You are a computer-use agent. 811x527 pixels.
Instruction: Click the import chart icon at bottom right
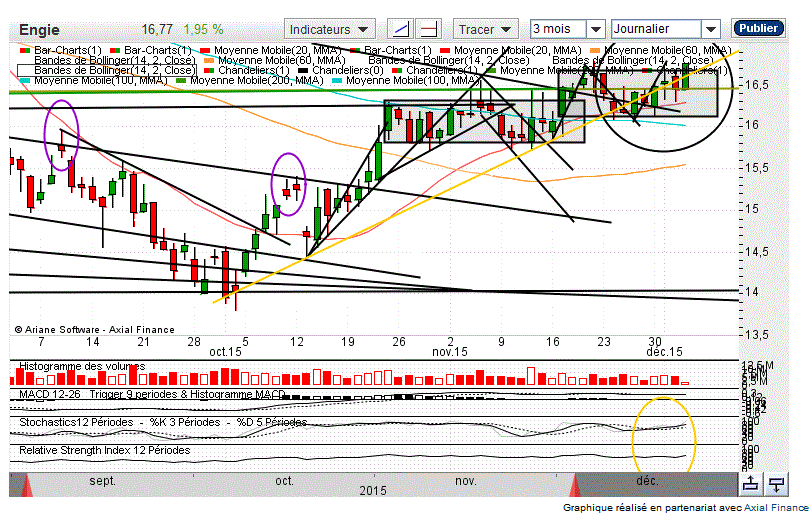pyautogui.click(x=777, y=485)
